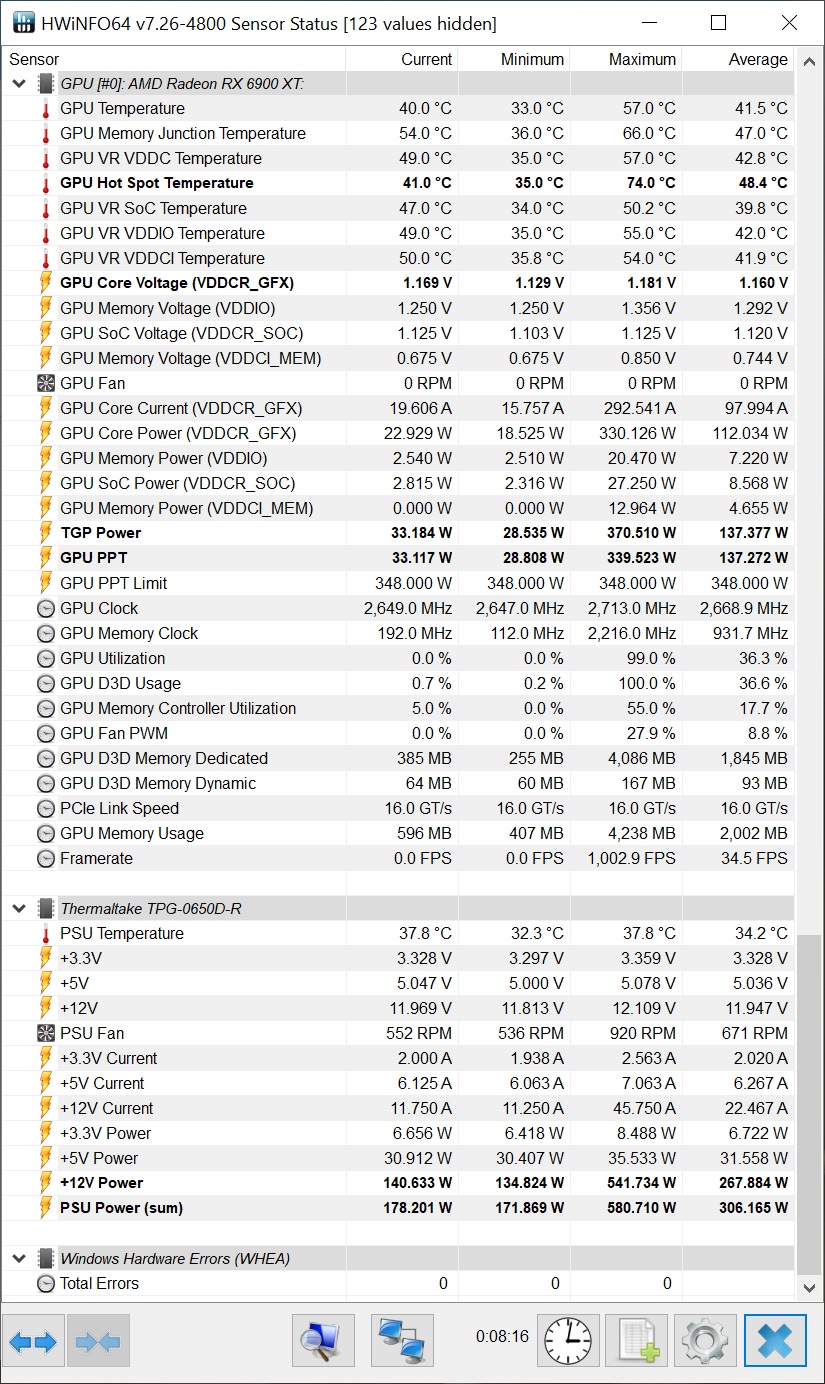Click the shrink columns arrows button
This screenshot has height=1384, width=825.
[x=98, y=1342]
